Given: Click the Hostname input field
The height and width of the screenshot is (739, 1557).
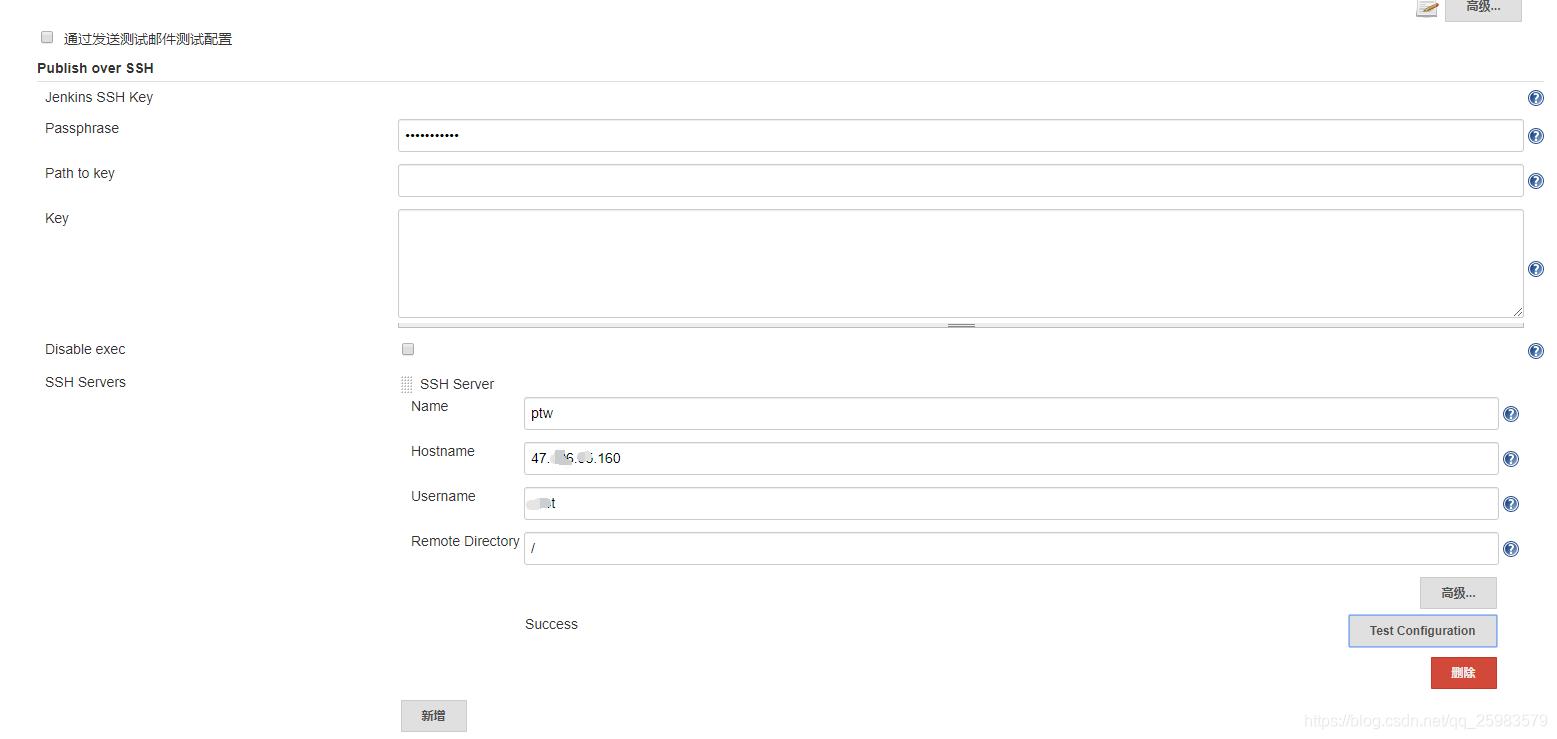Looking at the screenshot, I should coord(1011,459).
